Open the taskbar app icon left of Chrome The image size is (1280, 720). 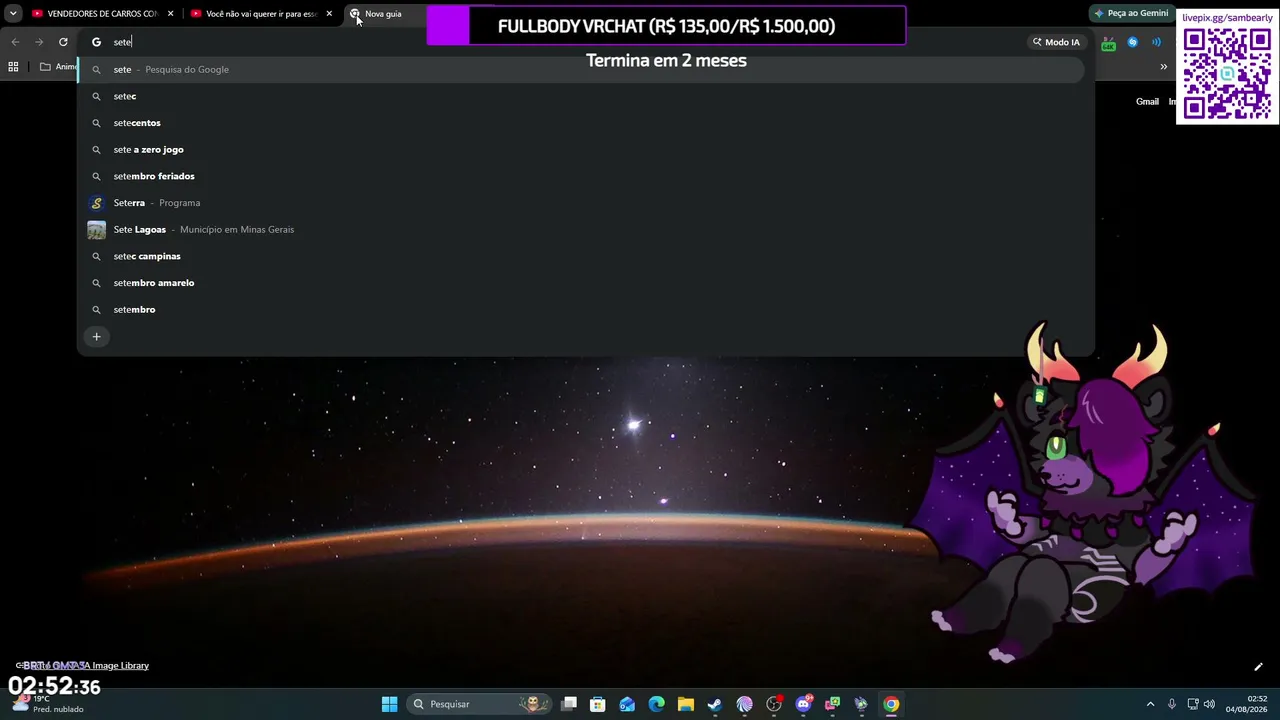(x=861, y=704)
